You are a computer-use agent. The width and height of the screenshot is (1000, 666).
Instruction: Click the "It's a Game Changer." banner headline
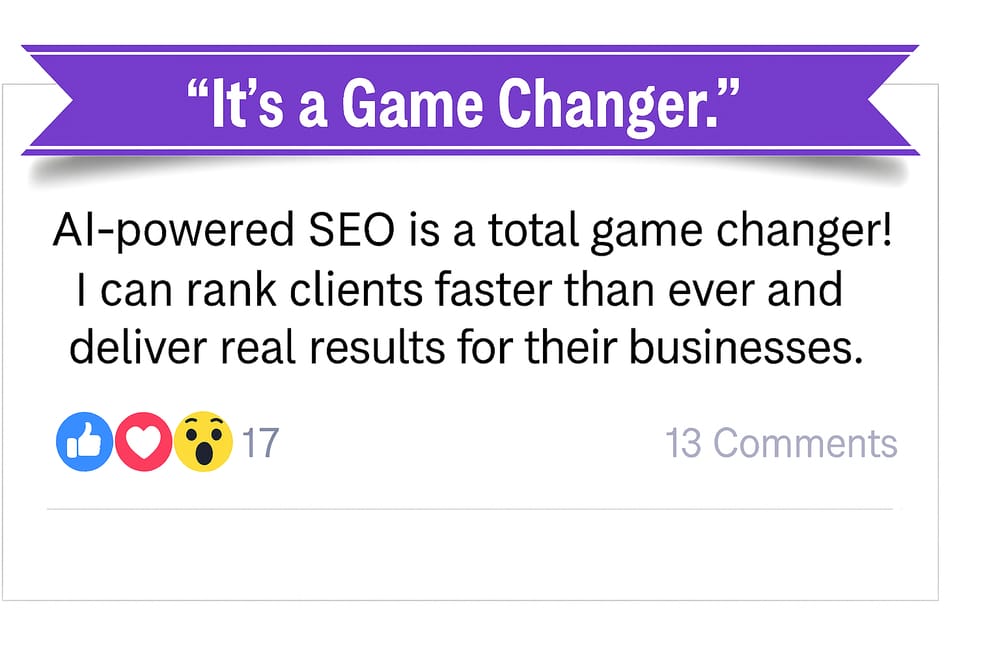pos(464,103)
